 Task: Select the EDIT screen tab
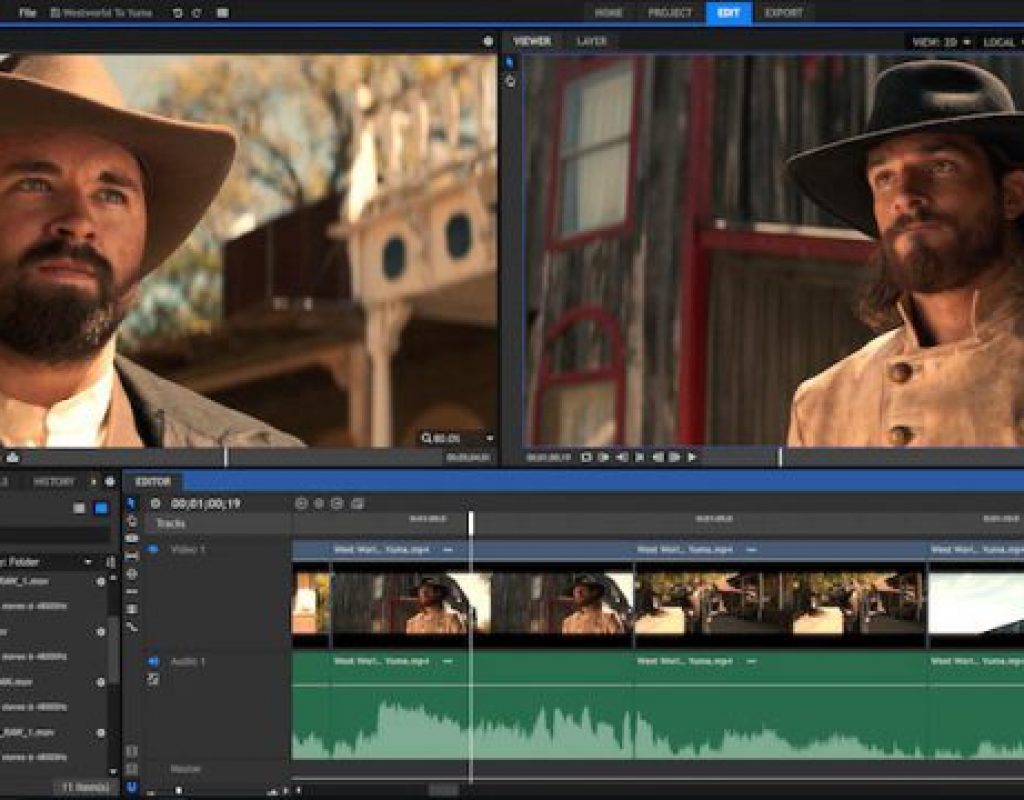point(728,12)
